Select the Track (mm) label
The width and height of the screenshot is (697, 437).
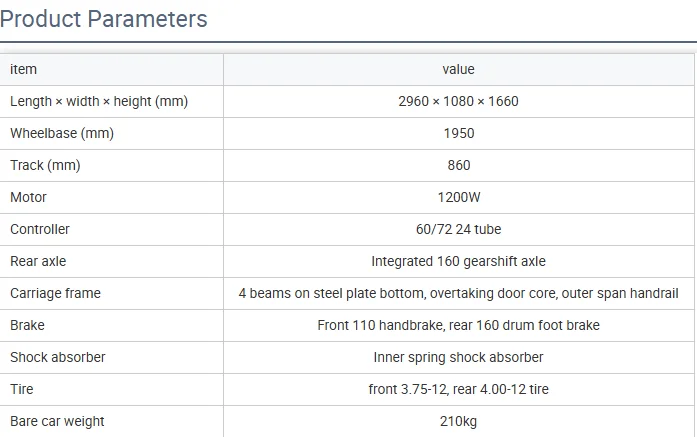coord(45,165)
